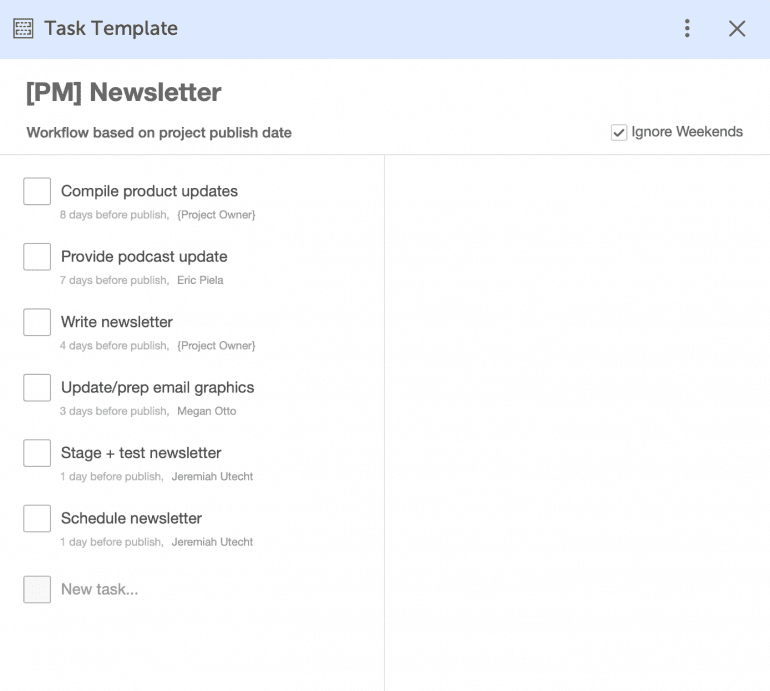The height and width of the screenshot is (691, 770).
Task: Click '8 days before publish' schedule text
Action: pos(113,215)
